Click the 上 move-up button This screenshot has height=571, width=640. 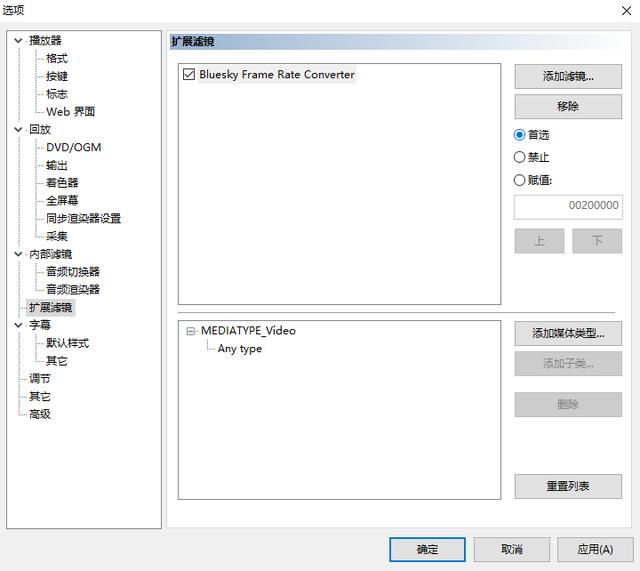[x=539, y=241]
